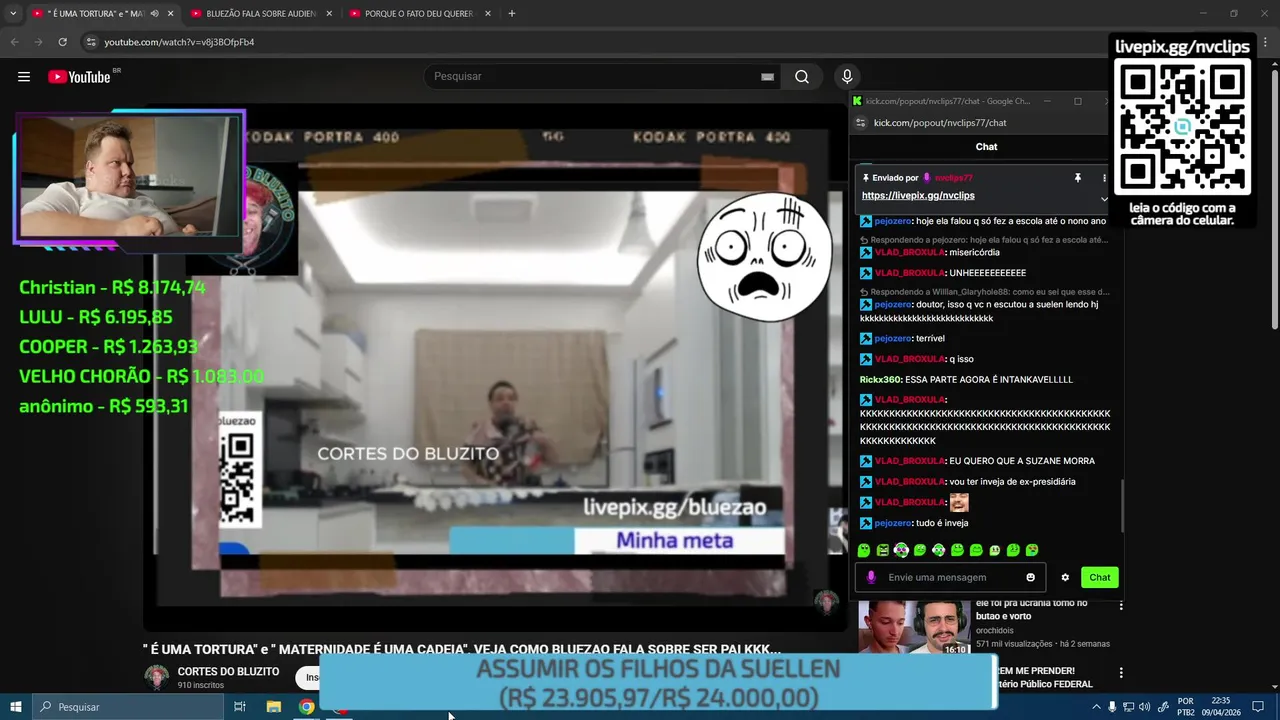This screenshot has height=720, width=1280.
Task: Open File Explorer from the taskbar
Action: (273, 707)
